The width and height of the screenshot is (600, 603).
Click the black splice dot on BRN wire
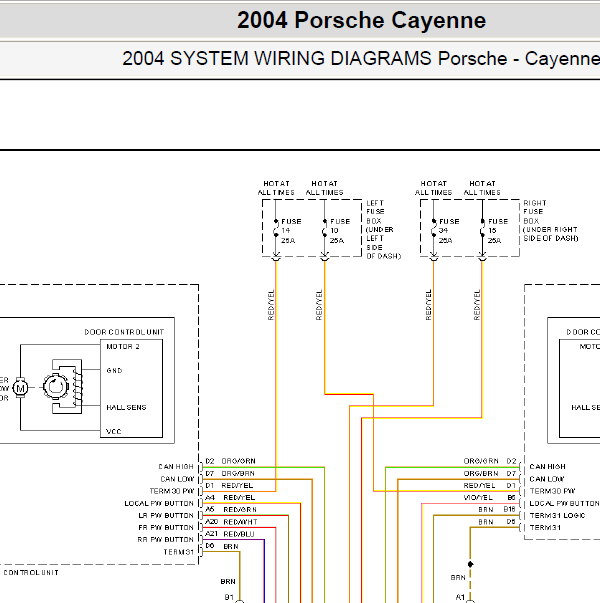point(470,564)
